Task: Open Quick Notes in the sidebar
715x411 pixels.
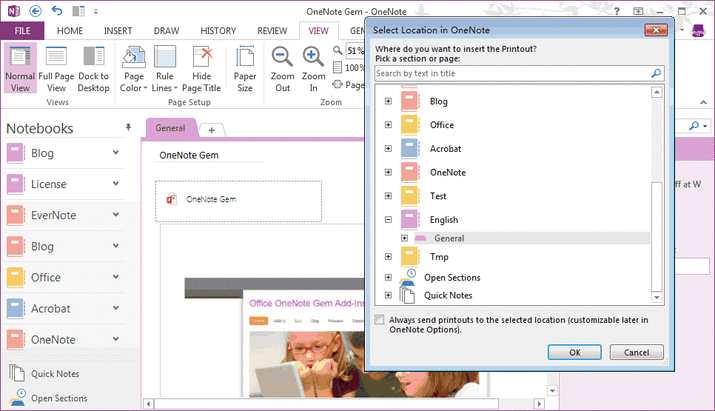Action: (55, 374)
